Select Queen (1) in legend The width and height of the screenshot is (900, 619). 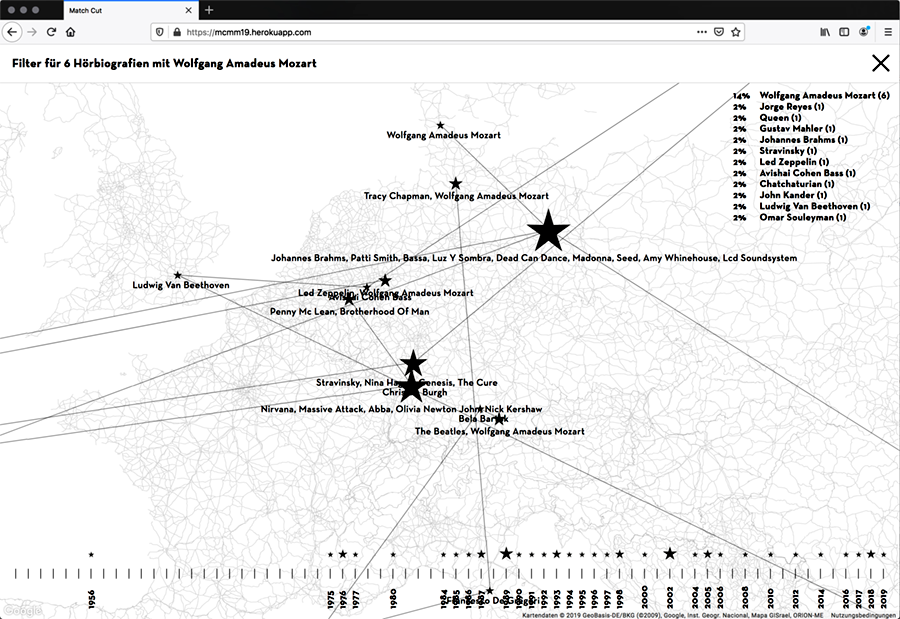(780, 118)
